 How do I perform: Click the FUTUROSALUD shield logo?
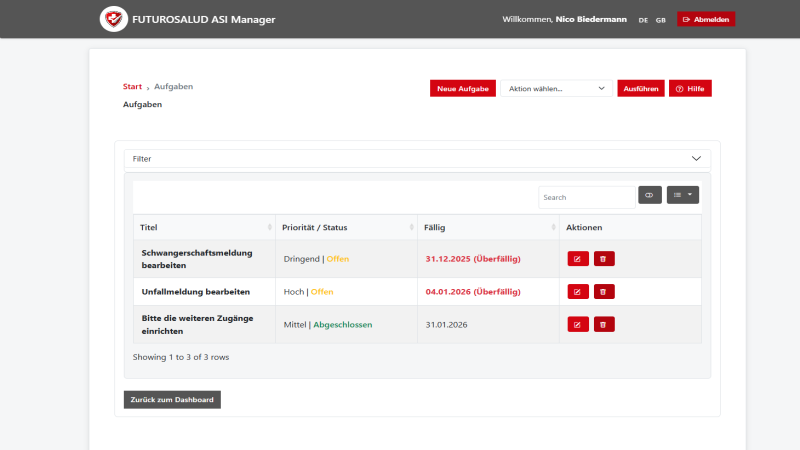click(x=113, y=19)
